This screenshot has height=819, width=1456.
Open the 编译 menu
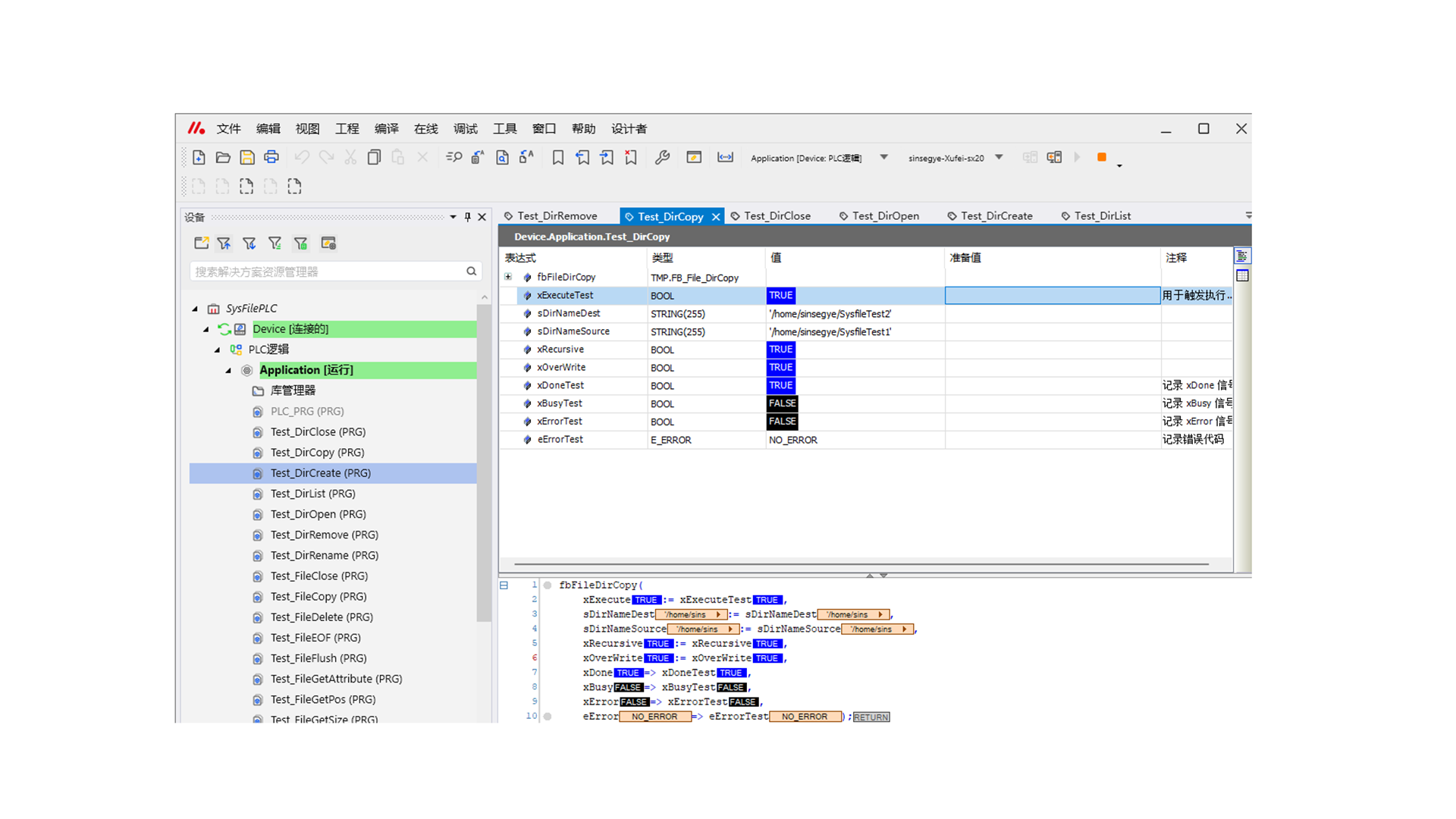(x=386, y=129)
